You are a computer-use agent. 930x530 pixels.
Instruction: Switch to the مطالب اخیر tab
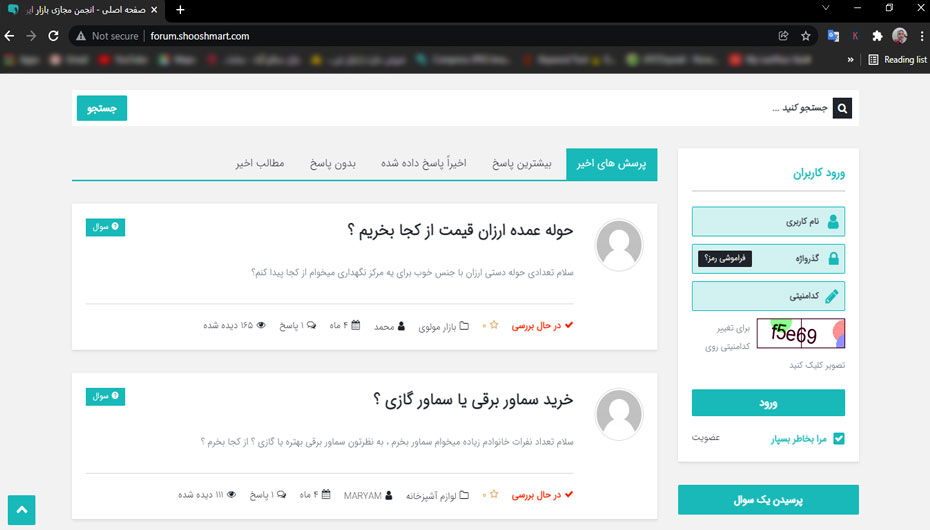(x=260, y=164)
